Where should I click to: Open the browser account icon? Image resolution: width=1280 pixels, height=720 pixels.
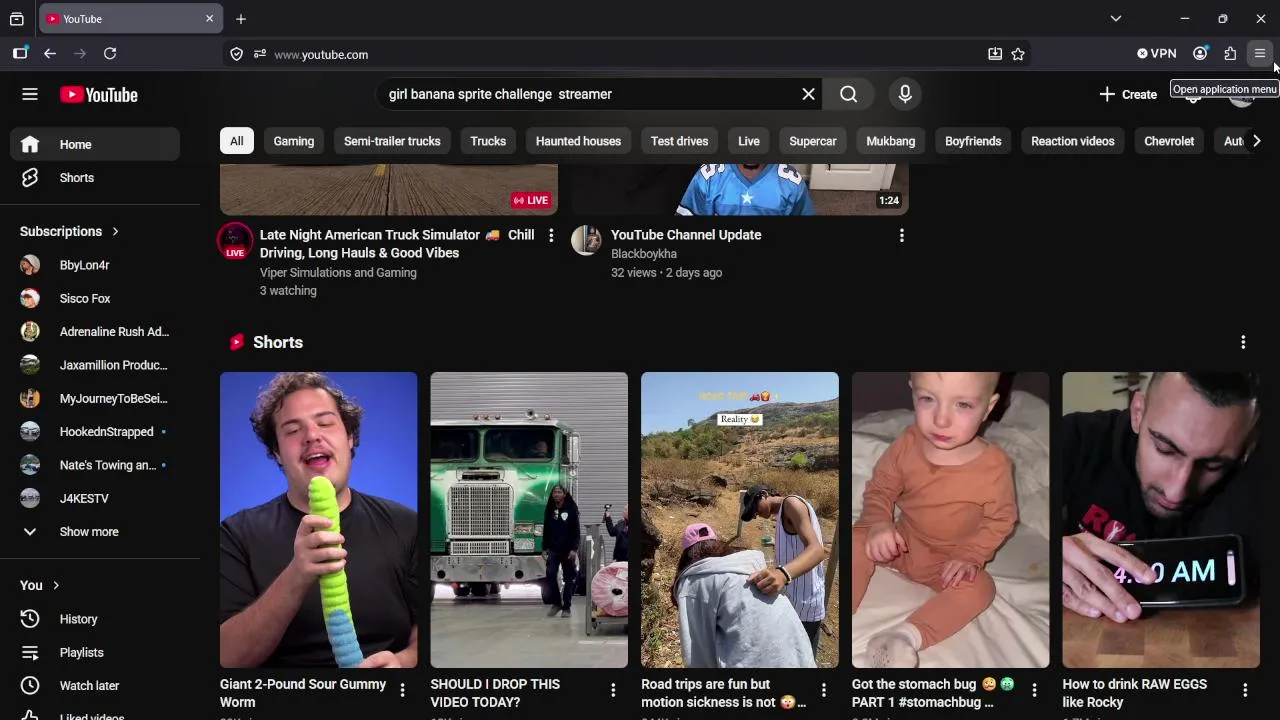pos(1200,54)
